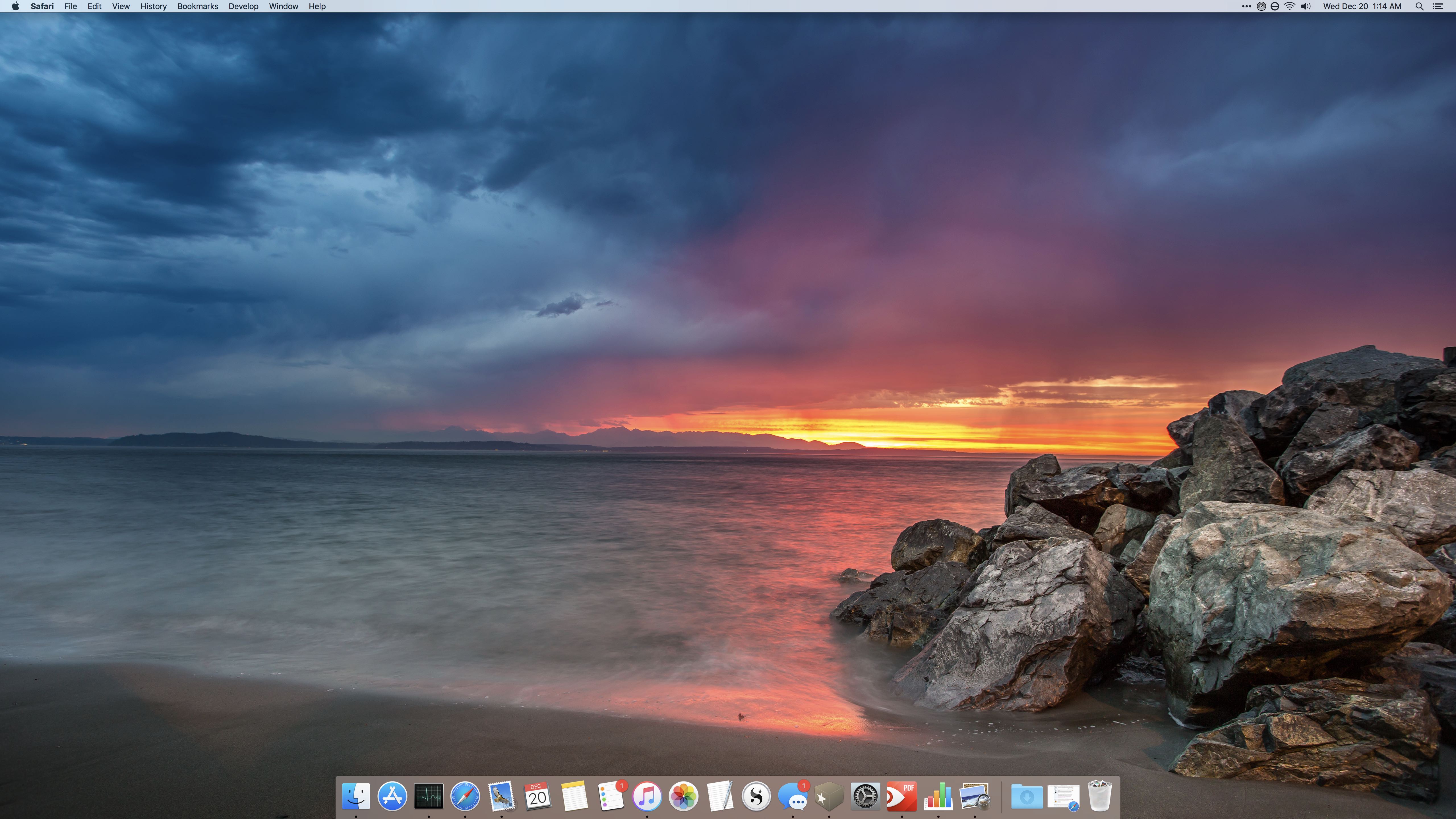
Task: Open Mail with the eagle stamp icon
Action: (x=501, y=796)
